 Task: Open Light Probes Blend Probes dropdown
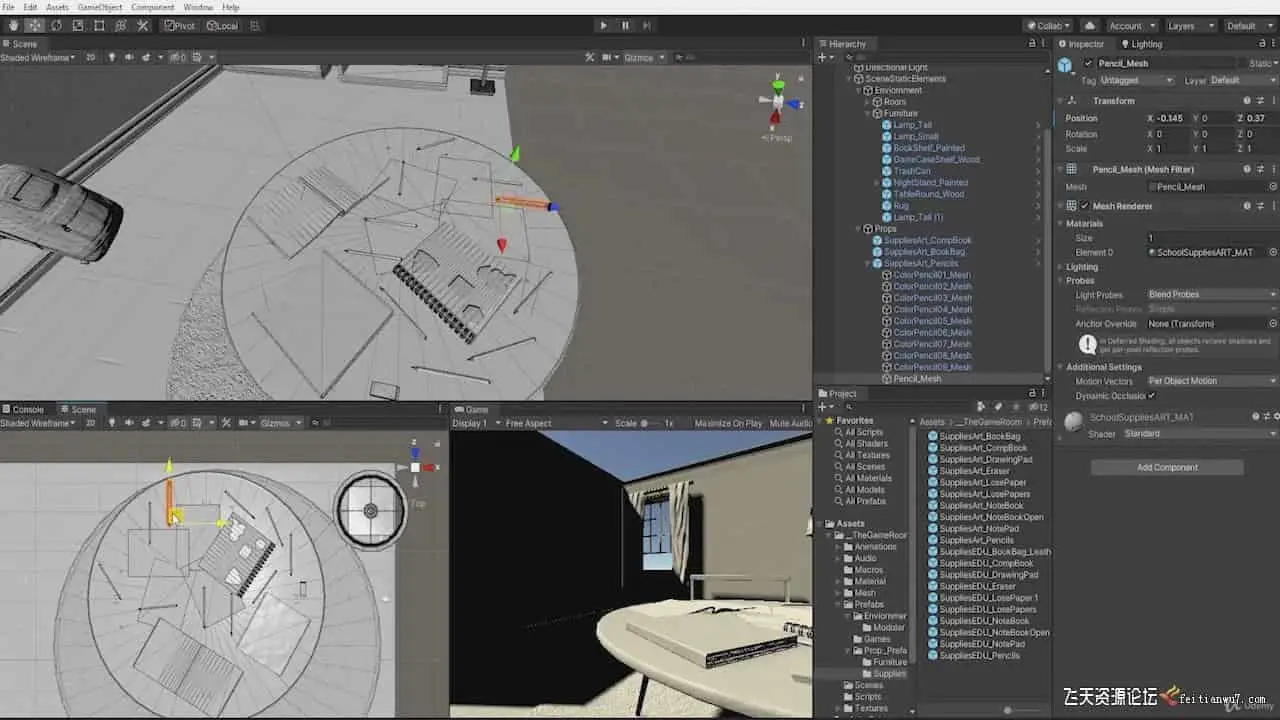pyautogui.click(x=1212, y=295)
